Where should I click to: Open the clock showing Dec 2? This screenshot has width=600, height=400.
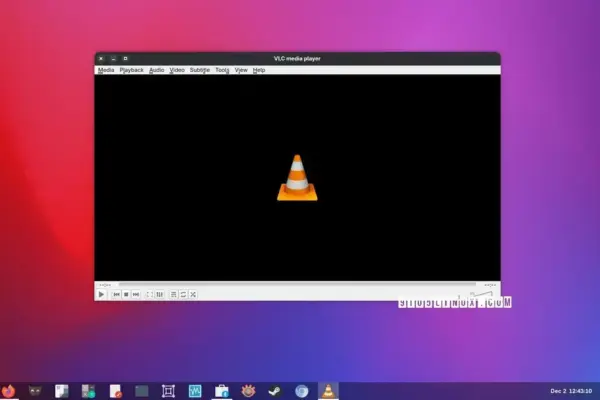(571, 391)
